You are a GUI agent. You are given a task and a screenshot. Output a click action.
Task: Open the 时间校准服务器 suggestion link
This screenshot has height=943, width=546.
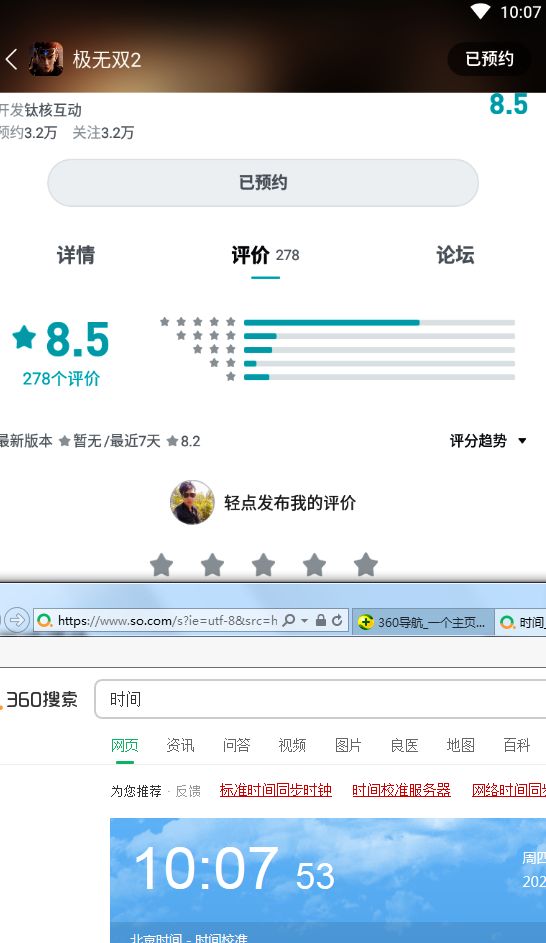(402, 790)
